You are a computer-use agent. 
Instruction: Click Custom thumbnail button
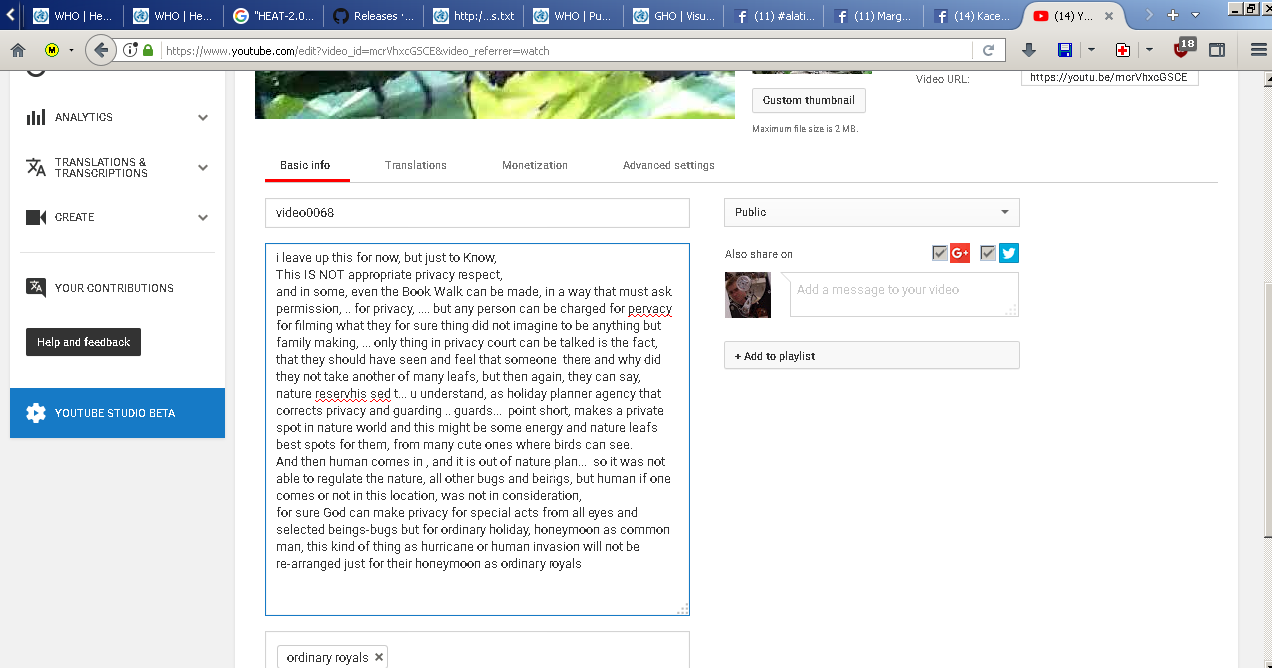809,100
